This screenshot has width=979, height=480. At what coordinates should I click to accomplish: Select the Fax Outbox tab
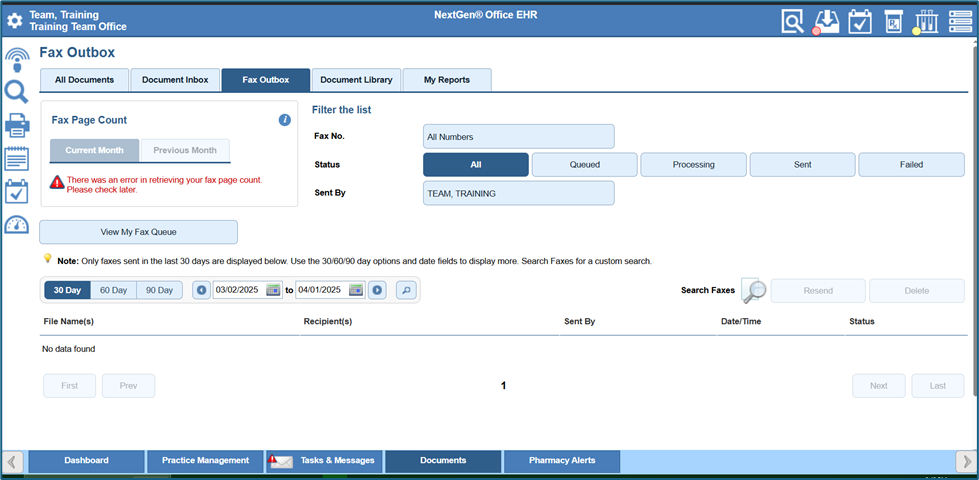pyautogui.click(x=266, y=80)
